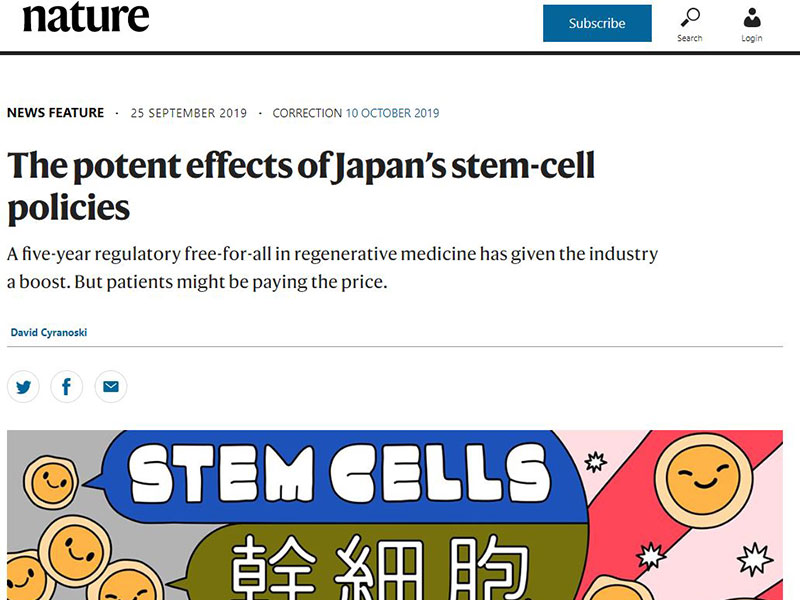The width and height of the screenshot is (800, 600).
Task: Open the Search magnifier icon
Action: (x=690, y=17)
